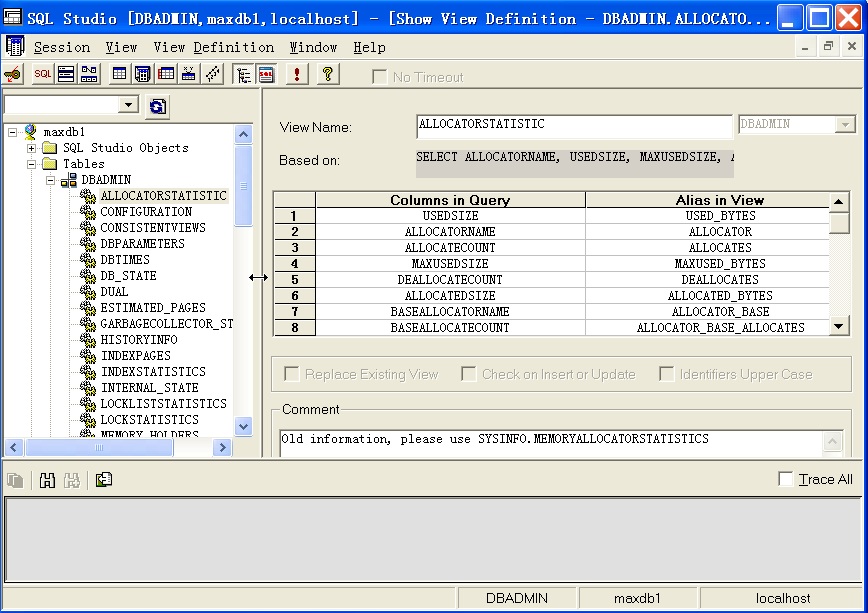Click the key connect icon in toolbar
This screenshot has height=613, width=868.
13,74
